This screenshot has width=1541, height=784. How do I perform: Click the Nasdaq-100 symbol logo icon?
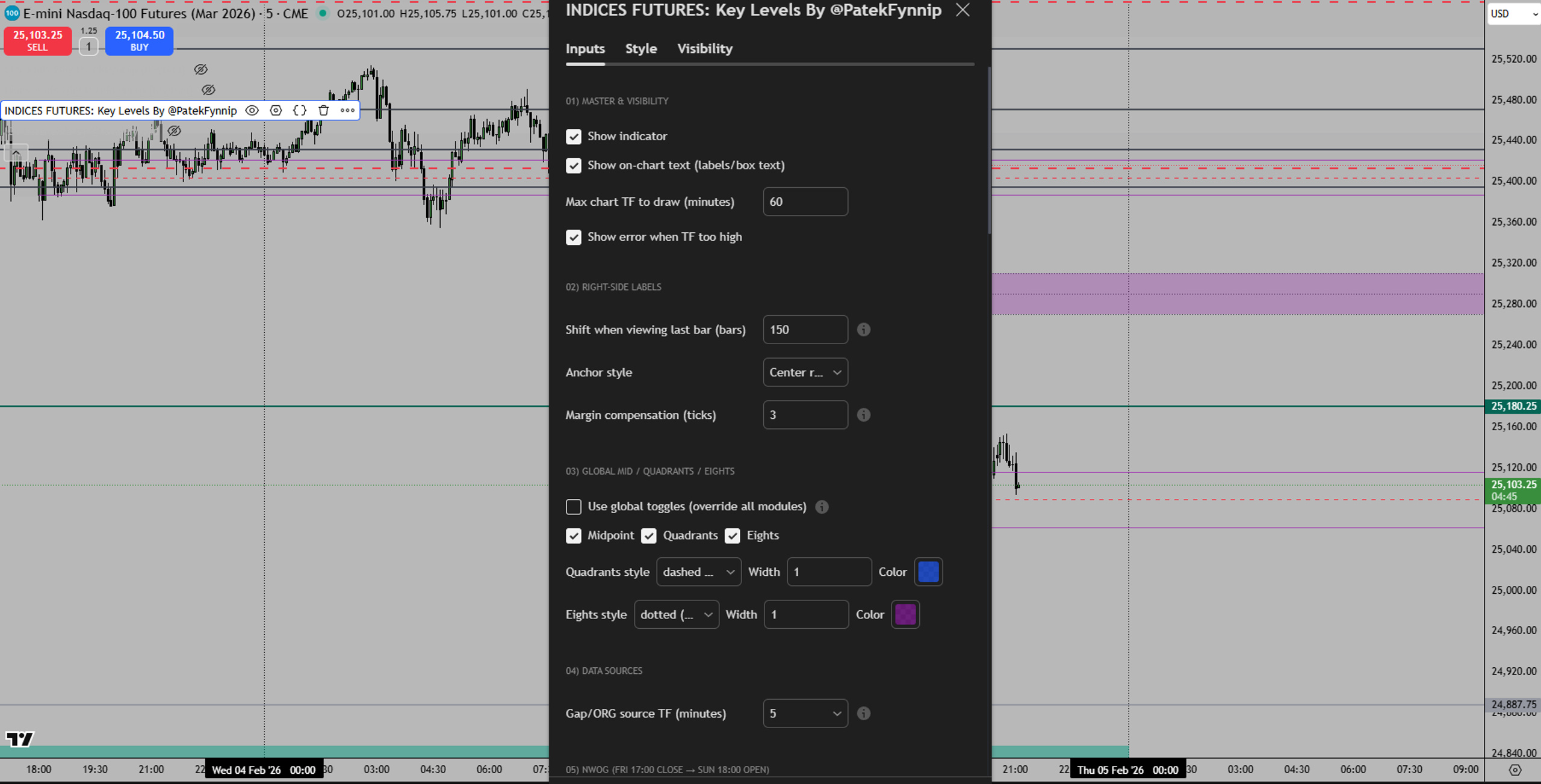point(11,13)
